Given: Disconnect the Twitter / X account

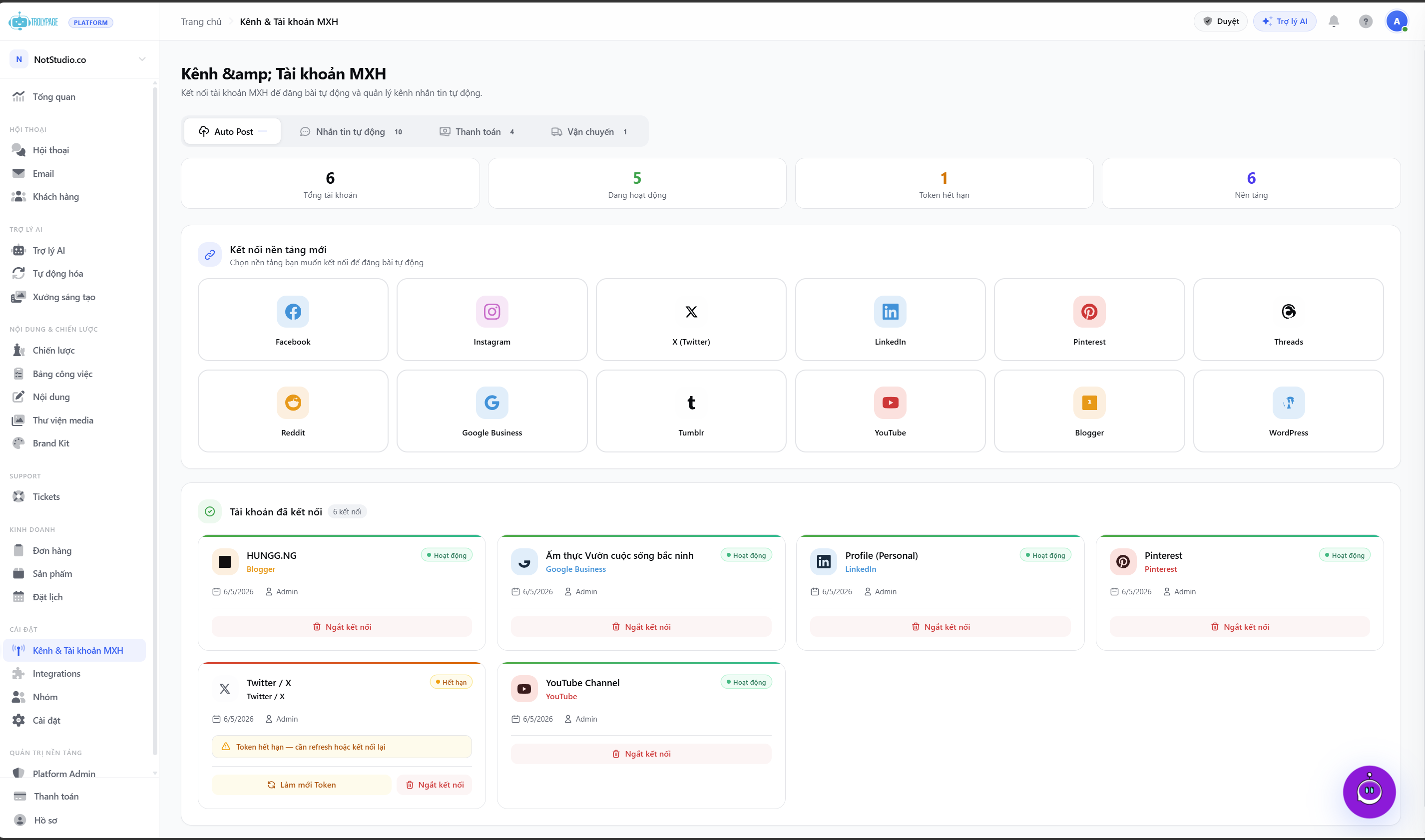Looking at the screenshot, I should (435, 784).
